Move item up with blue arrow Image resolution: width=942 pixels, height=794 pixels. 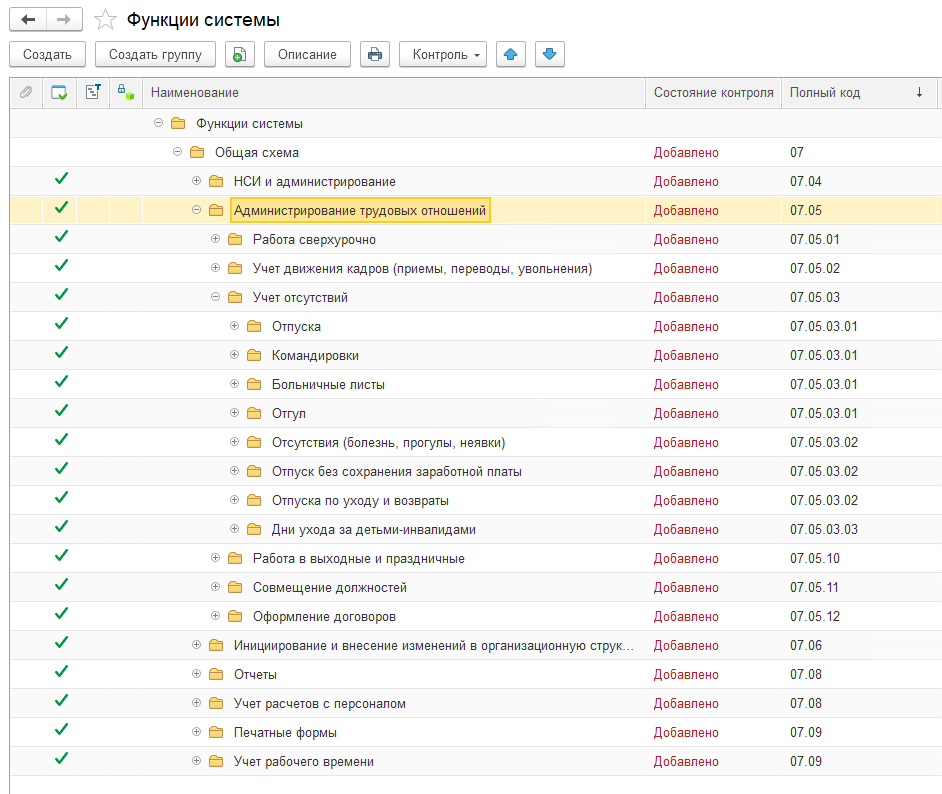click(510, 54)
